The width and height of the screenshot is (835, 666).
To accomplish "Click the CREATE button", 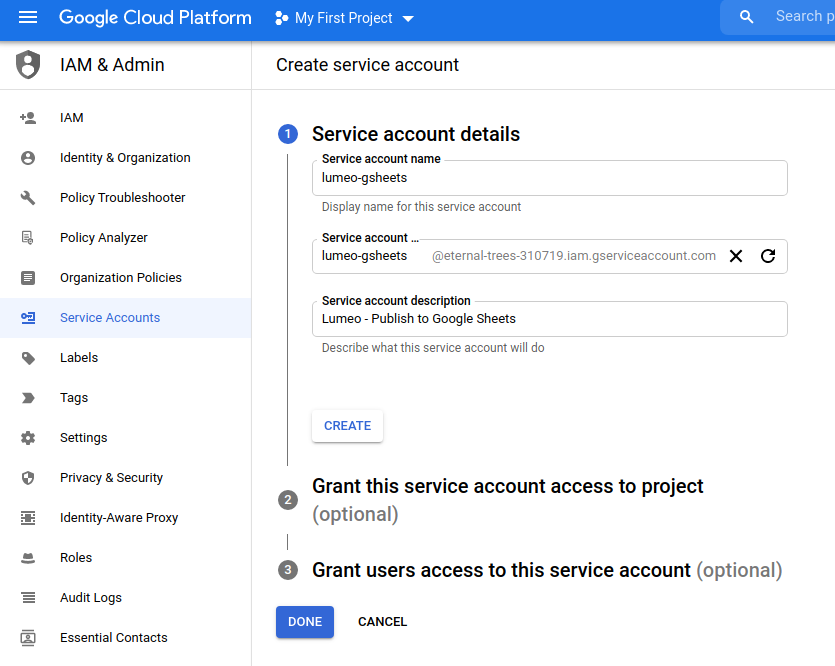I will pyautogui.click(x=347, y=426).
